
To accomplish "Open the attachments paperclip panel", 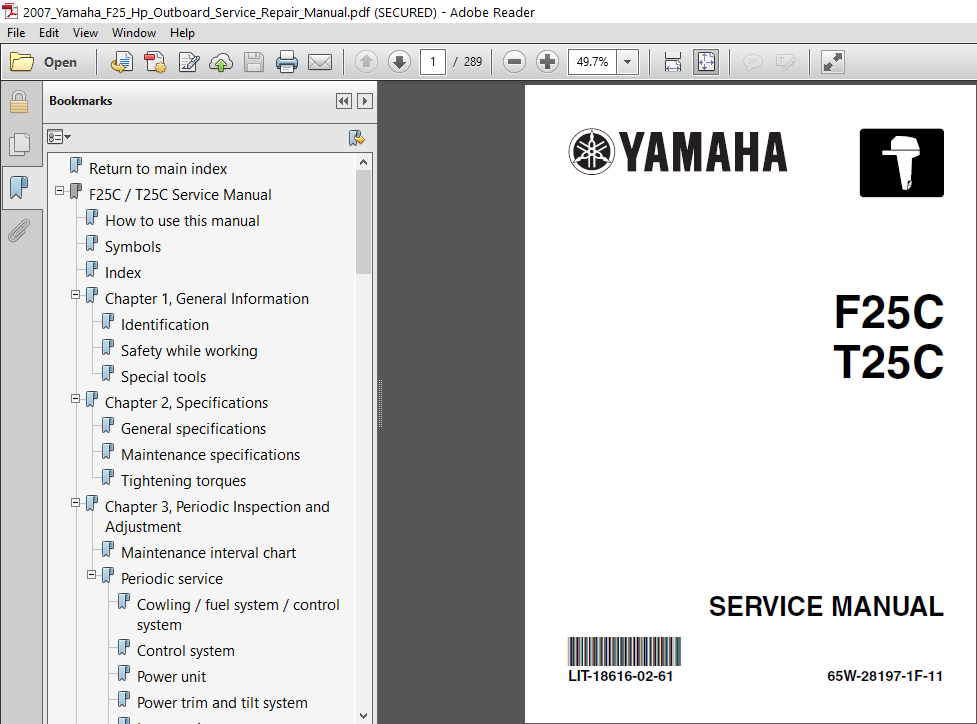I will (19, 231).
